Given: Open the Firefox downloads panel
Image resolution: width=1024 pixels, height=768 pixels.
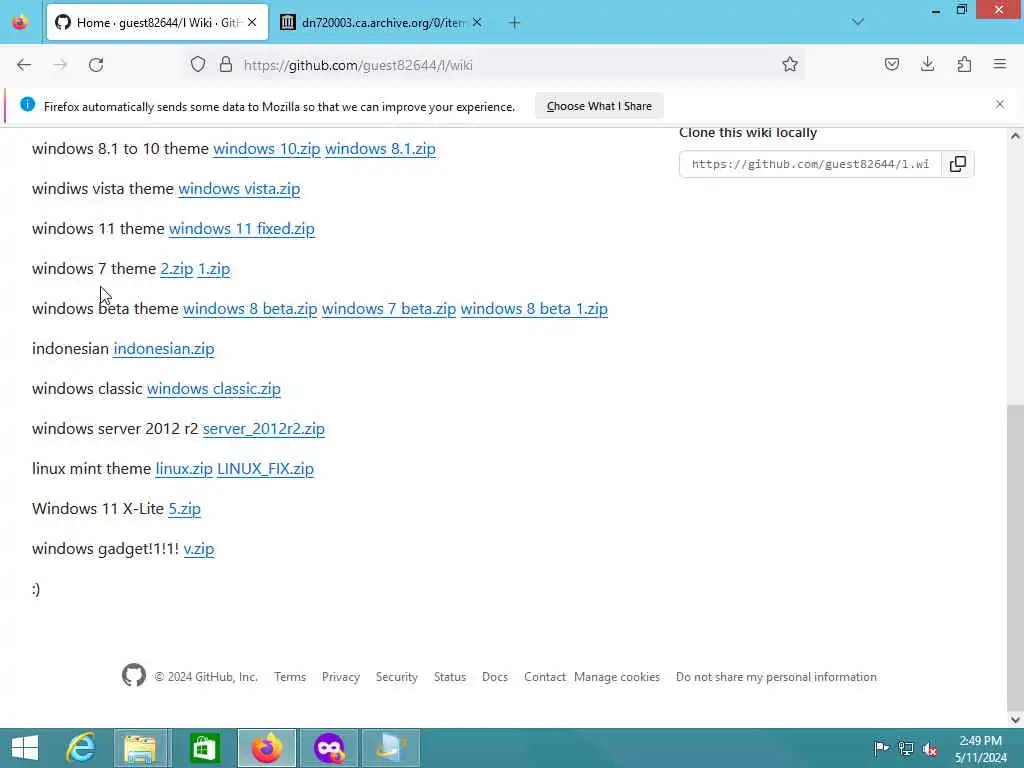Looking at the screenshot, I should click(927, 64).
